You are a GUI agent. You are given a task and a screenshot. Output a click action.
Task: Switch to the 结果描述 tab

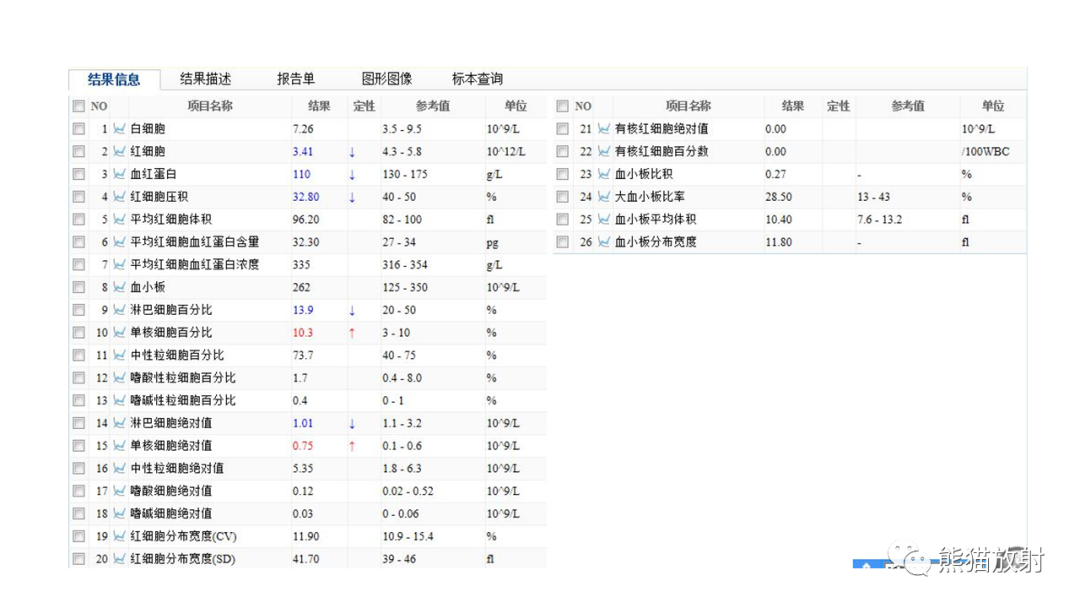(x=205, y=78)
